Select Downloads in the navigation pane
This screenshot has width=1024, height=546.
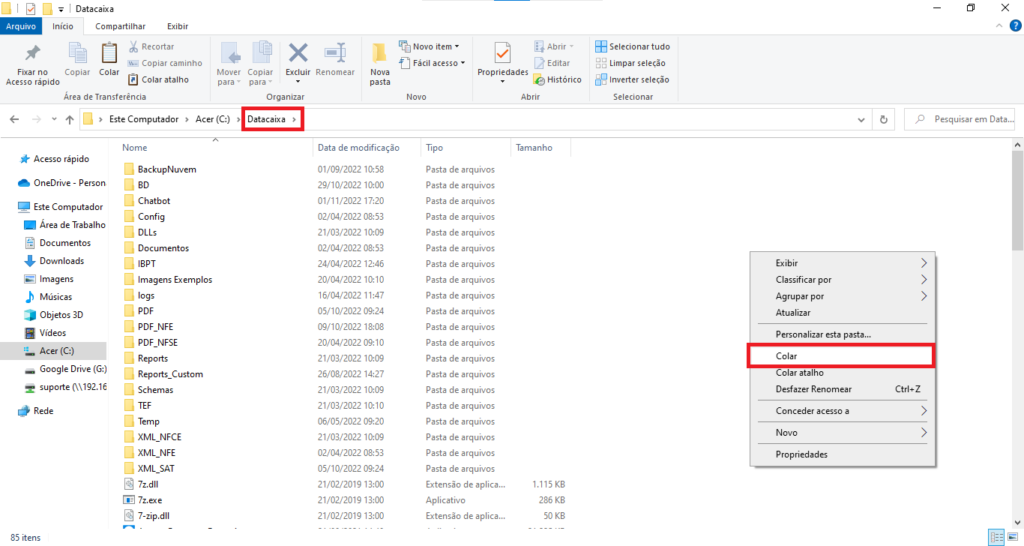pos(61,261)
